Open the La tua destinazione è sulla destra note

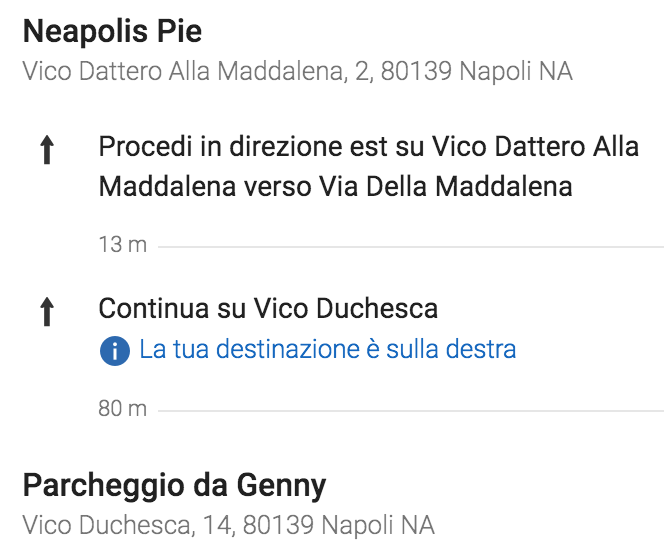pos(308,350)
